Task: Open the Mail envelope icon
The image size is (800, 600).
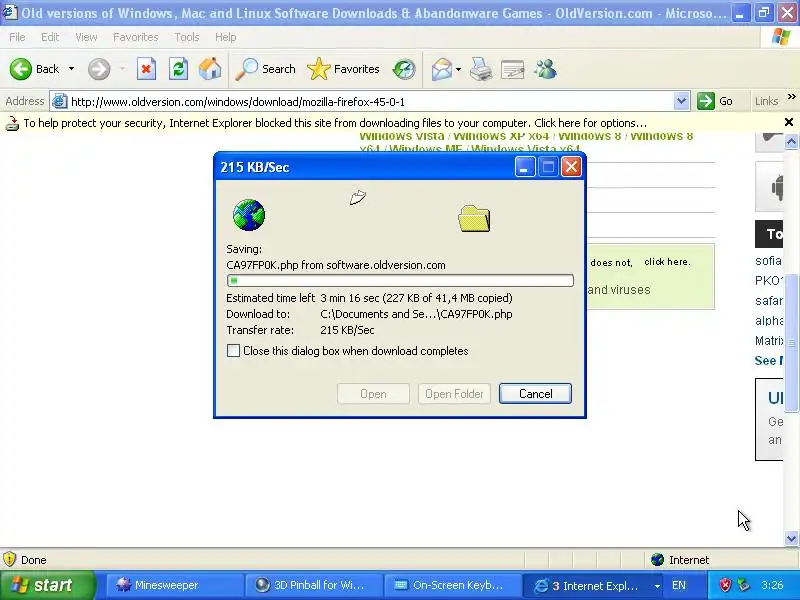Action: tap(442, 69)
